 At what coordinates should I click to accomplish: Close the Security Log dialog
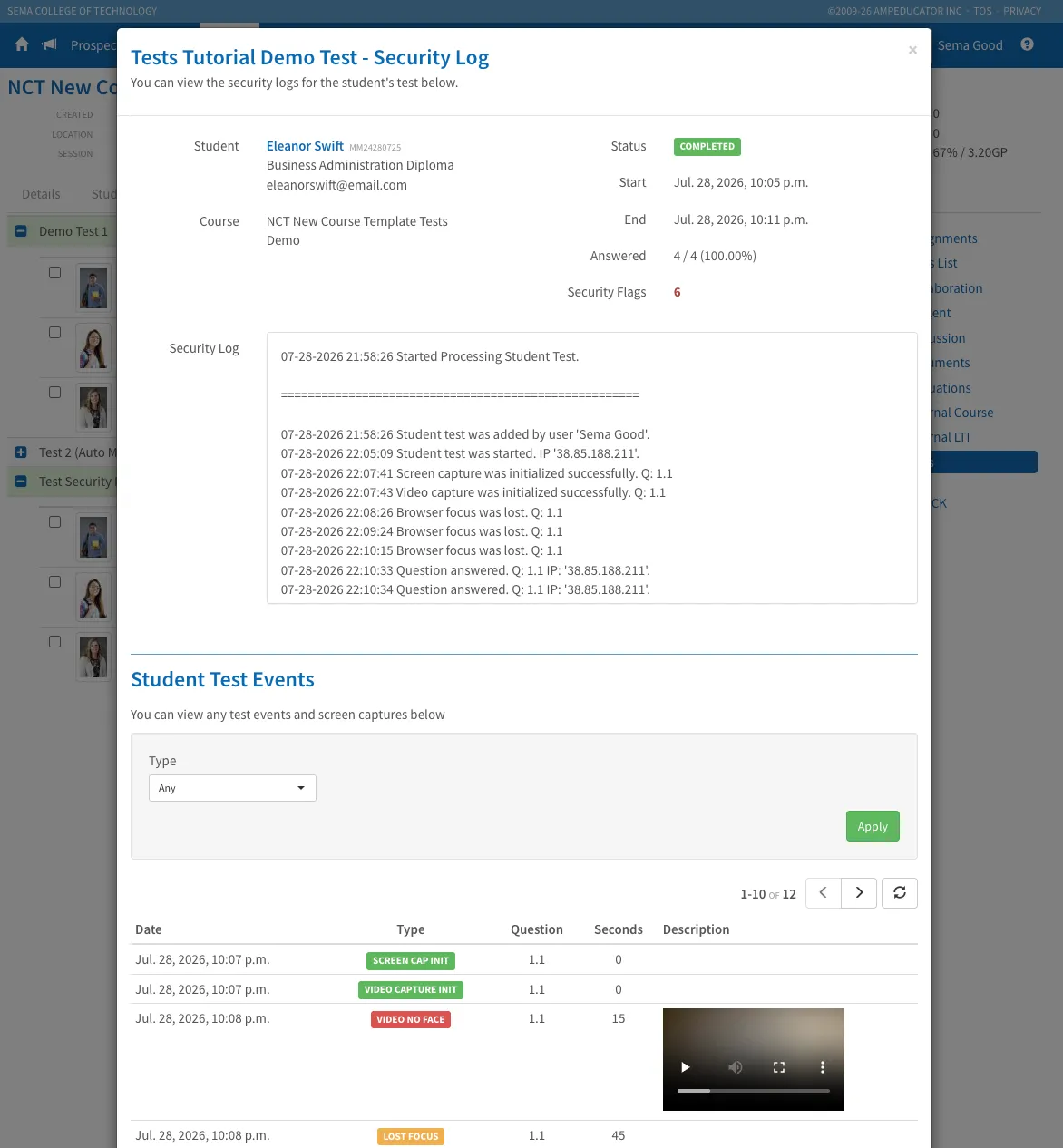912,50
